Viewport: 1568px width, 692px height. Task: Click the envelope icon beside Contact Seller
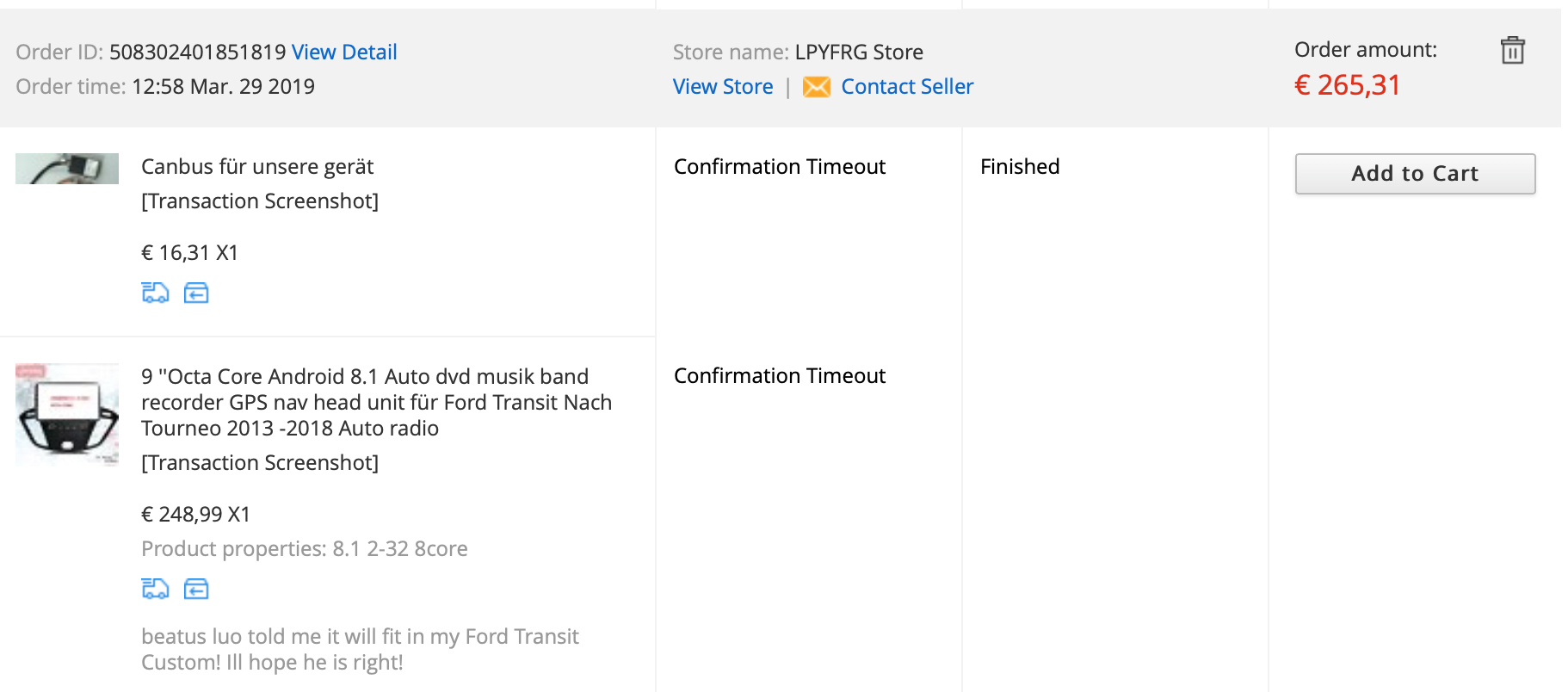point(816,87)
